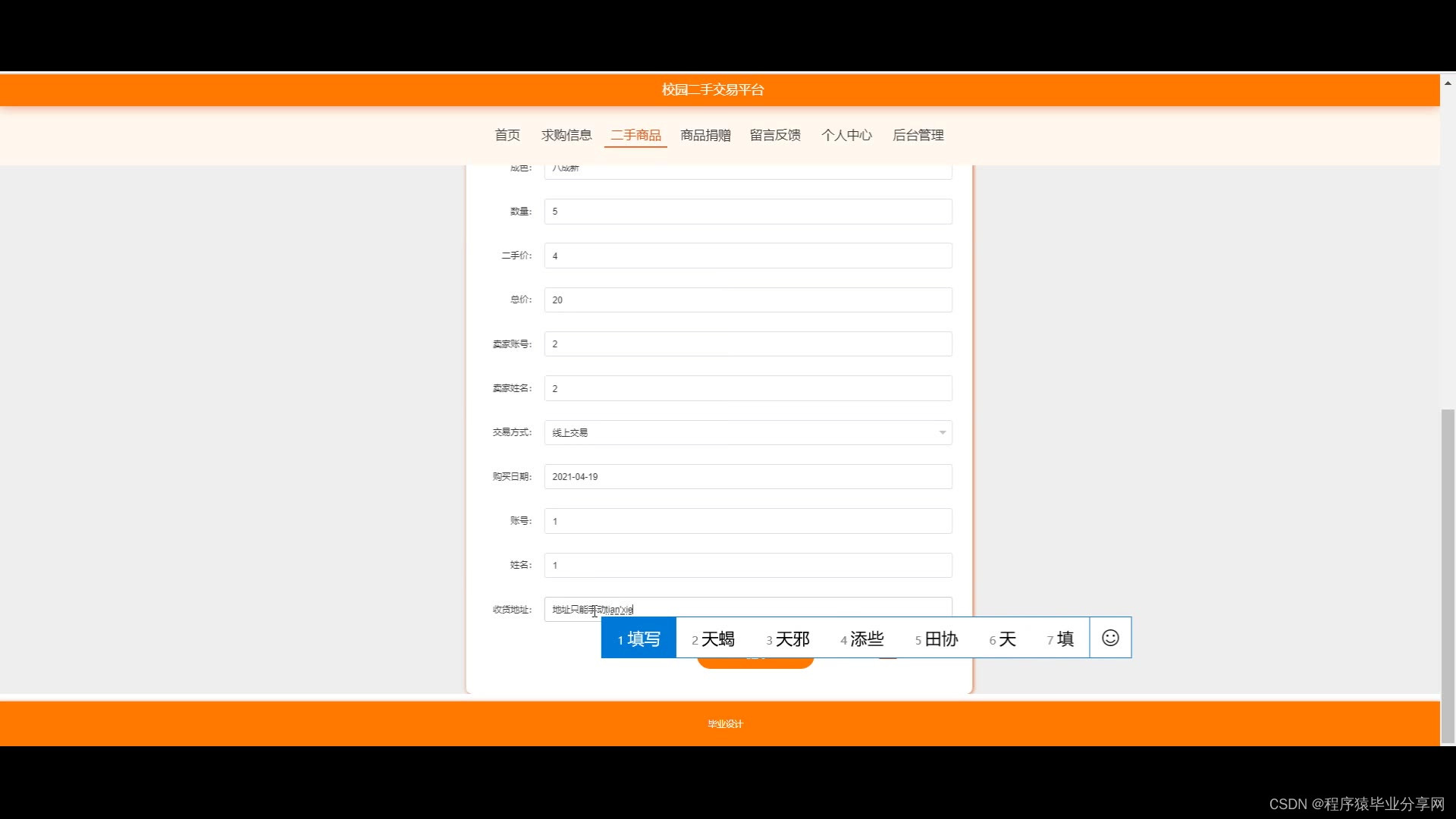Image resolution: width=1456 pixels, height=819 pixels.
Task: Pick IME candidate 添些
Action: (x=862, y=639)
